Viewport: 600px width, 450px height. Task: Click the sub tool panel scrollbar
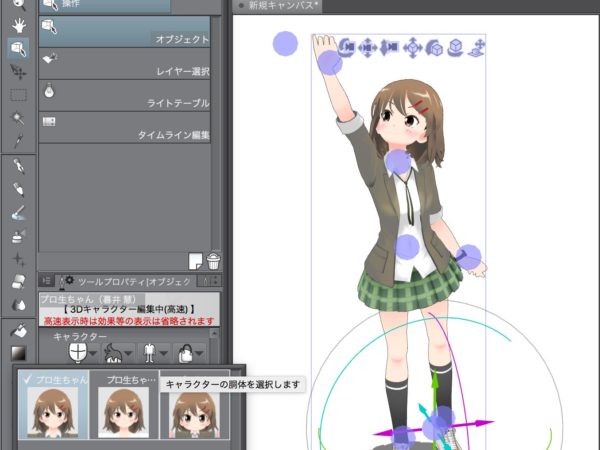[x=216, y=133]
